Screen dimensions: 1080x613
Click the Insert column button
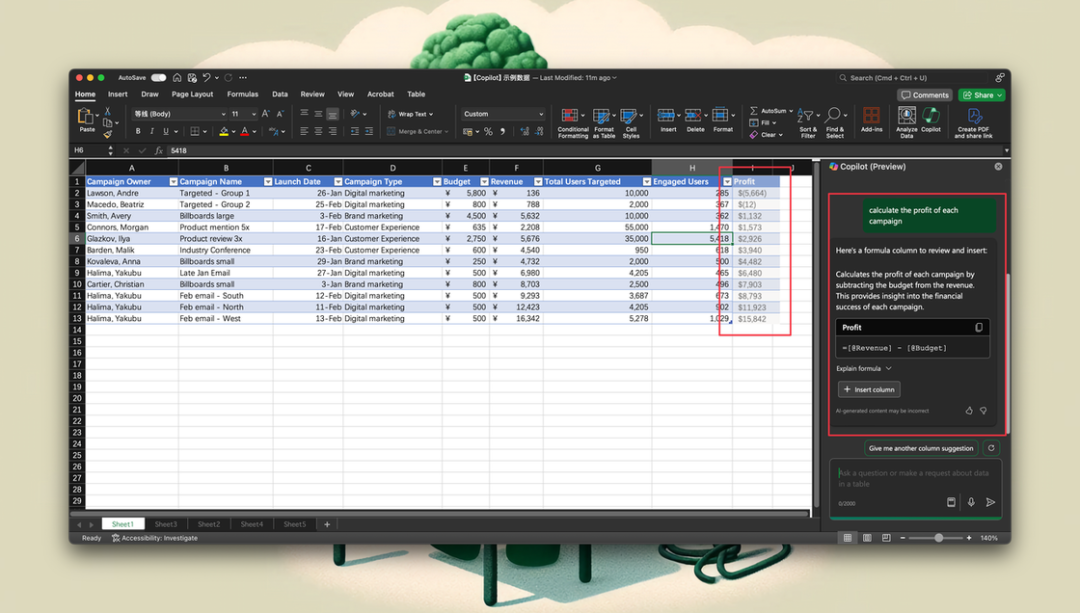[869, 389]
